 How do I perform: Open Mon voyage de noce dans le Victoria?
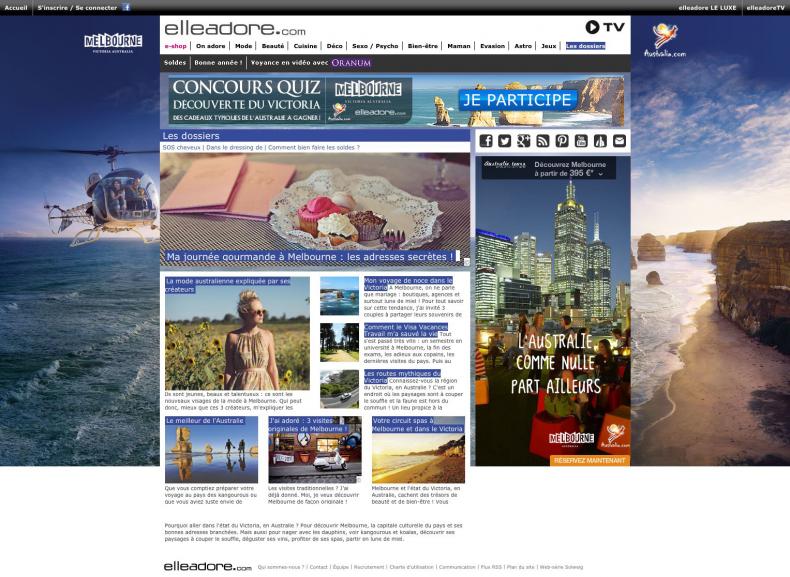(x=408, y=284)
